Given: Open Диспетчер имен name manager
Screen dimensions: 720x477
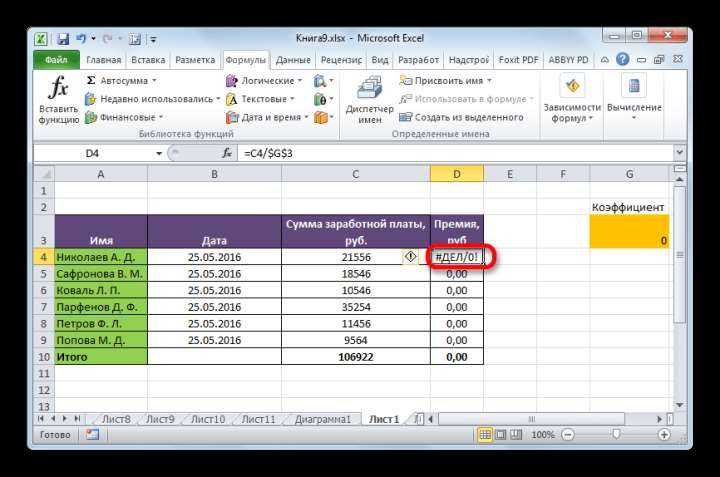Looking at the screenshot, I should click(x=370, y=99).
